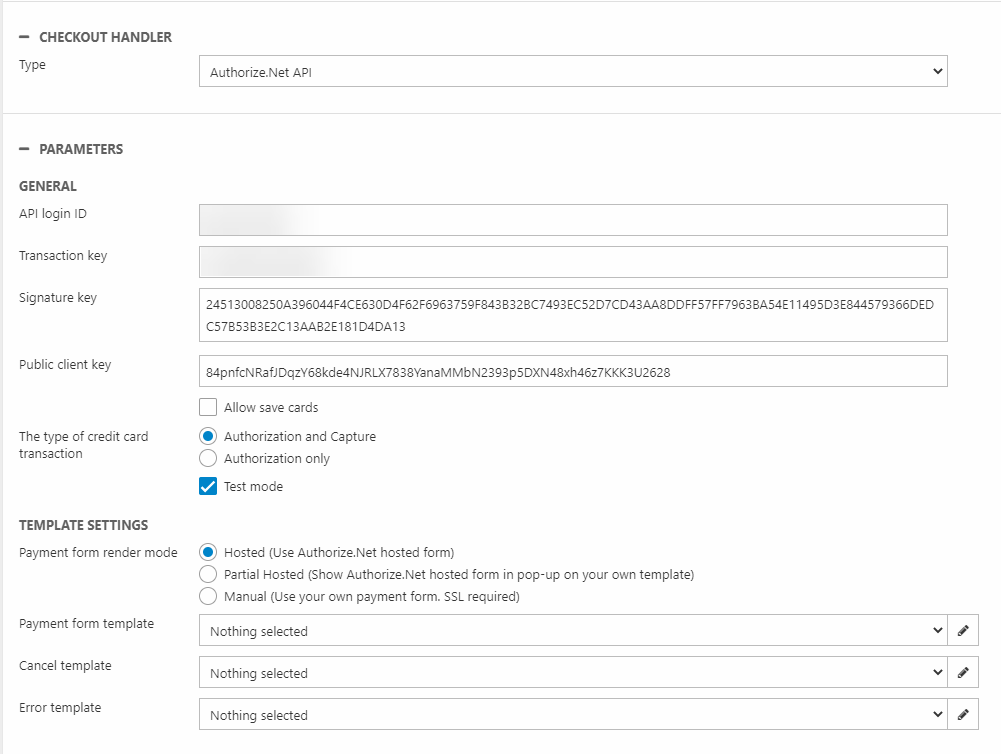Click the Public client key field
Image resolution: width=1001 pixels, height=754 pixels.
pos(572,372)
